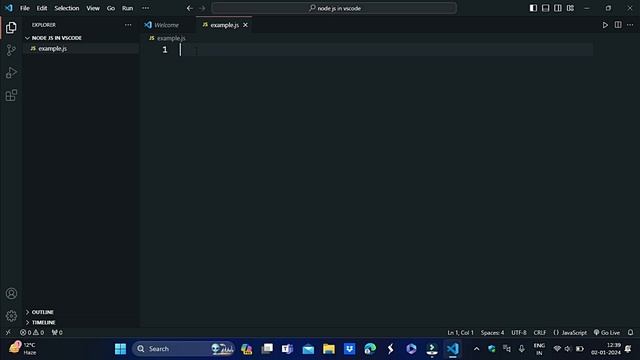Image resolution: width=640 pixels, height=360 pixels.
Task: Go back with the left navigation arrow
Action: tap(190, 8)
